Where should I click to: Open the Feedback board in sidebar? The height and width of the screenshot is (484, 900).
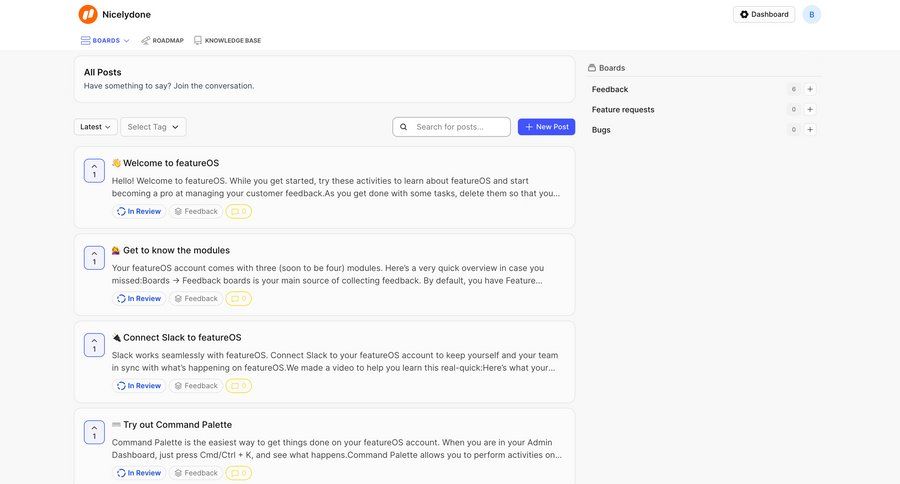[610, 90]
